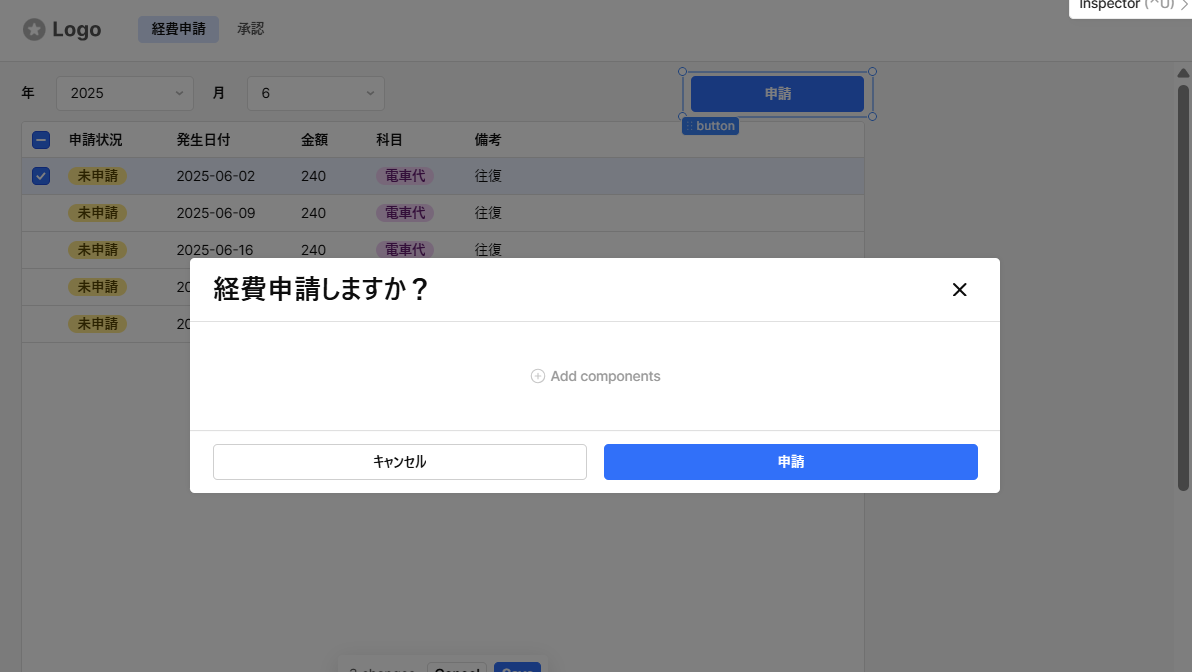
Task: Close the 経費申請しますか？ dialog
Action: pos(959,290)
